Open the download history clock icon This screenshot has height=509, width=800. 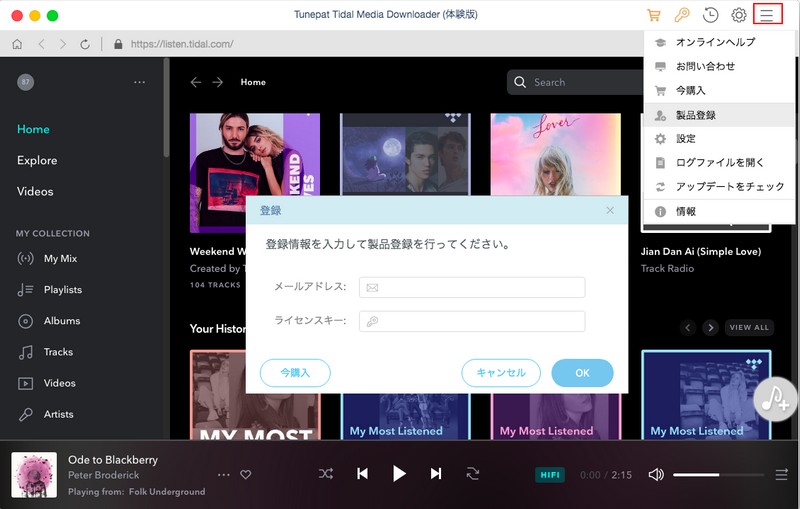tap(710, 15)
